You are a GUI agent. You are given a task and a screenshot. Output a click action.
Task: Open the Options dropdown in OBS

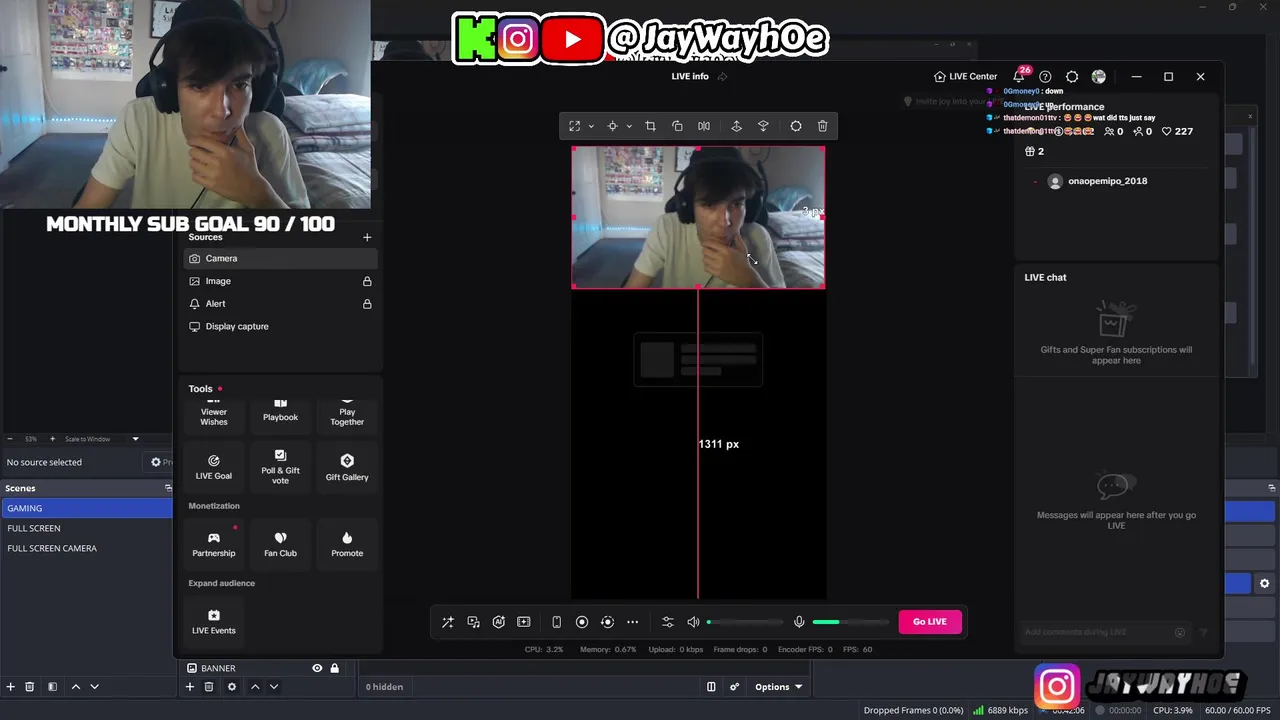[x=778, y=687]
